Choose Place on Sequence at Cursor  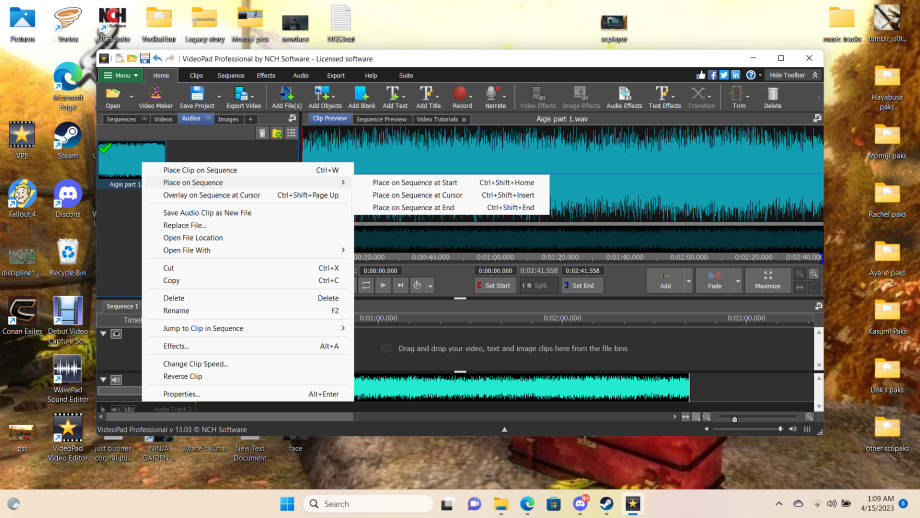click(x=452, y=195)
